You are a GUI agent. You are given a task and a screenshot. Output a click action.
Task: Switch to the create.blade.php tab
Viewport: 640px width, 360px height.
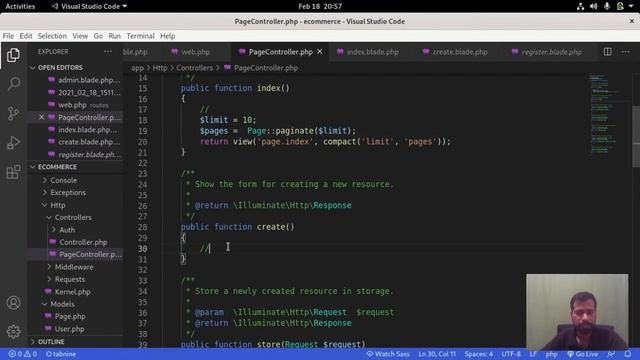tap(460, 52)
